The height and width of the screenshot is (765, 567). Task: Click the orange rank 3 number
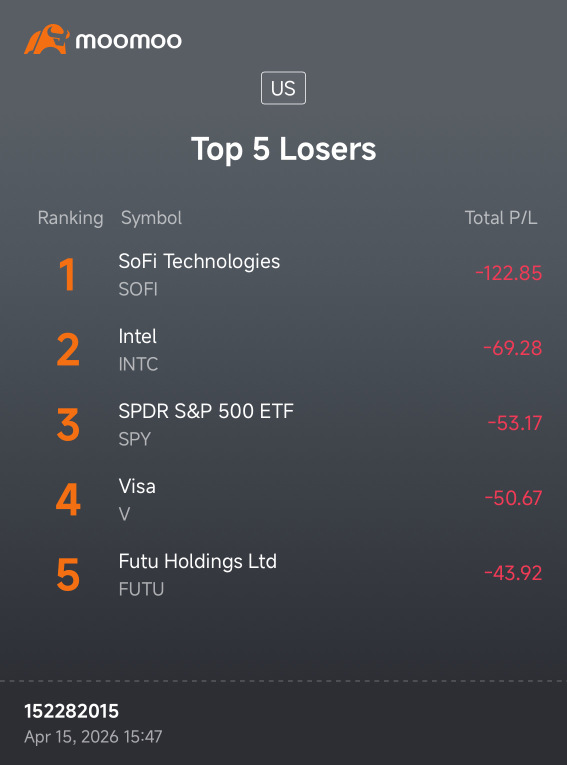68,425
